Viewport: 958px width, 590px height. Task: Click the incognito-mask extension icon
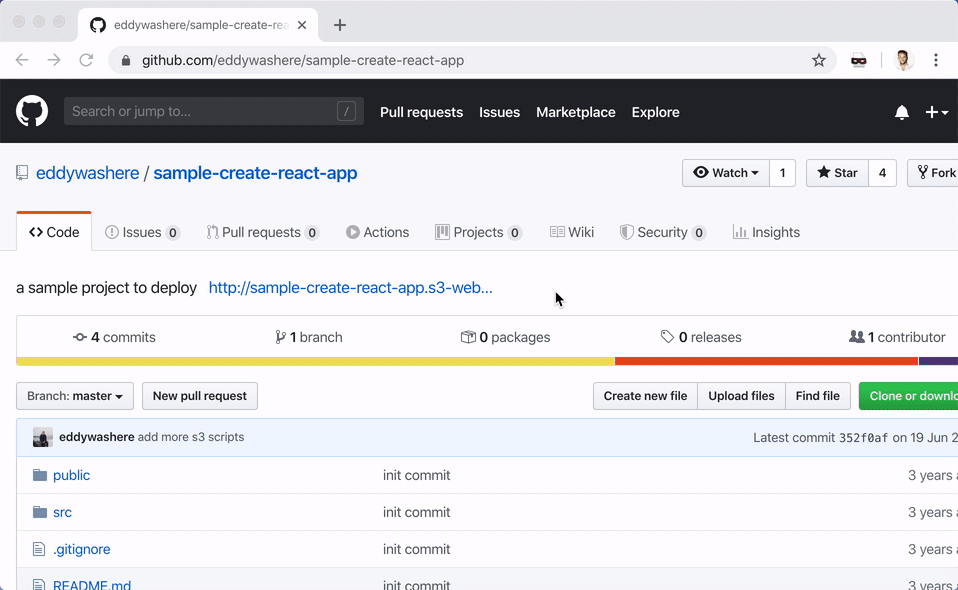(858, 60)
